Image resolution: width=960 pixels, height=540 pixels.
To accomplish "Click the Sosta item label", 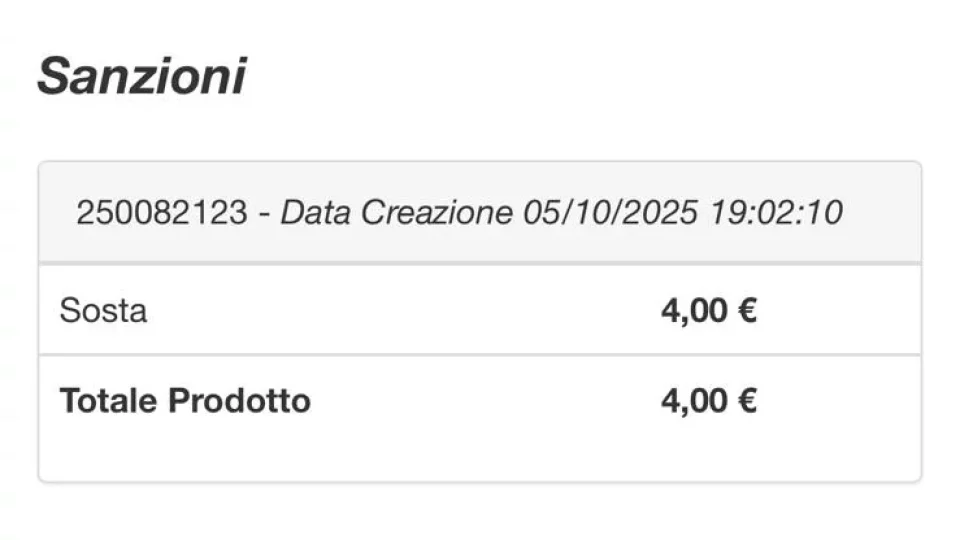I will [103, 311].
